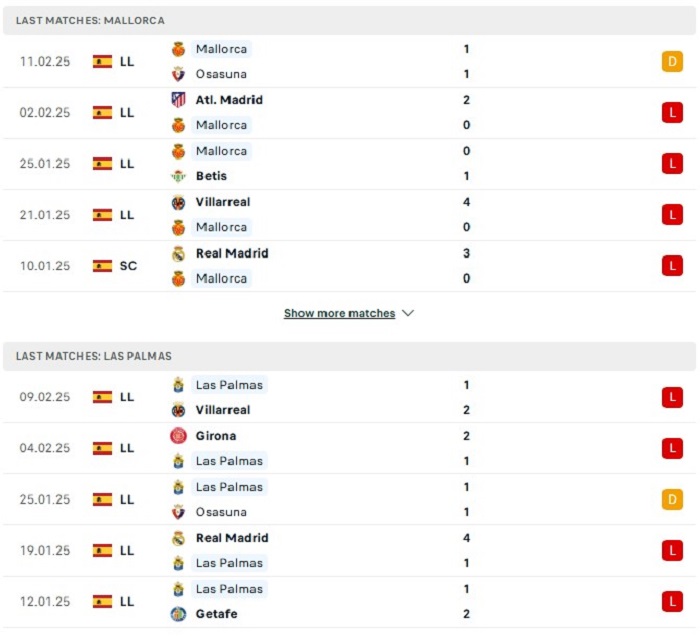Click the loss badge for the 02.02.25 match
This screenshot has width=700, height=636.
(672, 113)
